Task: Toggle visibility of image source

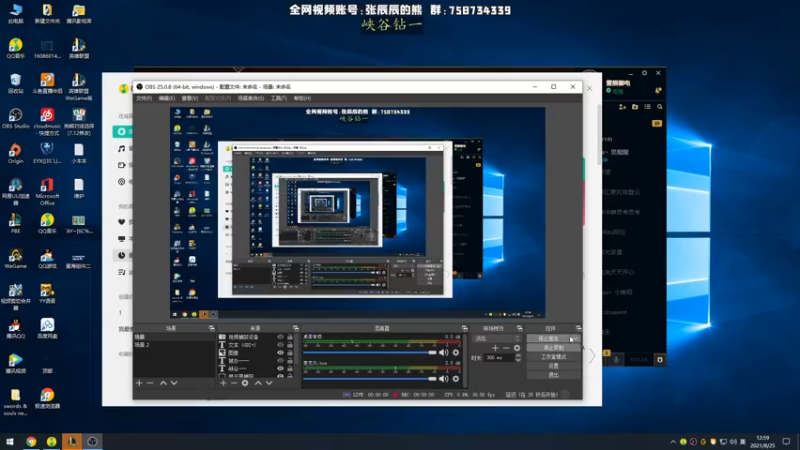Action: tap(280, 353)
